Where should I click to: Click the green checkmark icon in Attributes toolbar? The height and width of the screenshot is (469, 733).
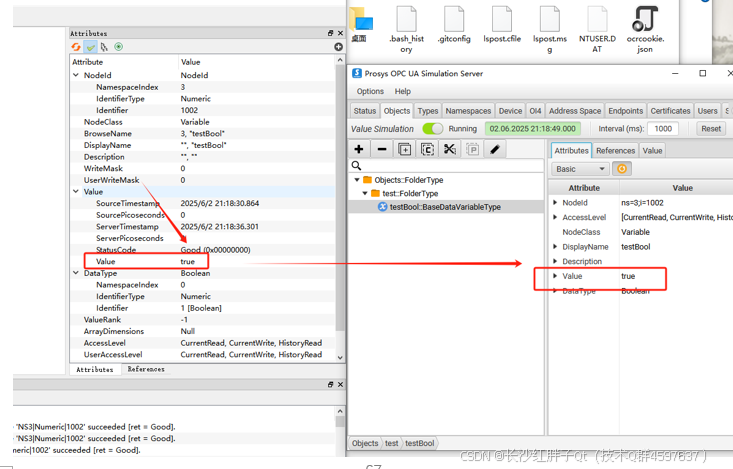tap(90, 47)
